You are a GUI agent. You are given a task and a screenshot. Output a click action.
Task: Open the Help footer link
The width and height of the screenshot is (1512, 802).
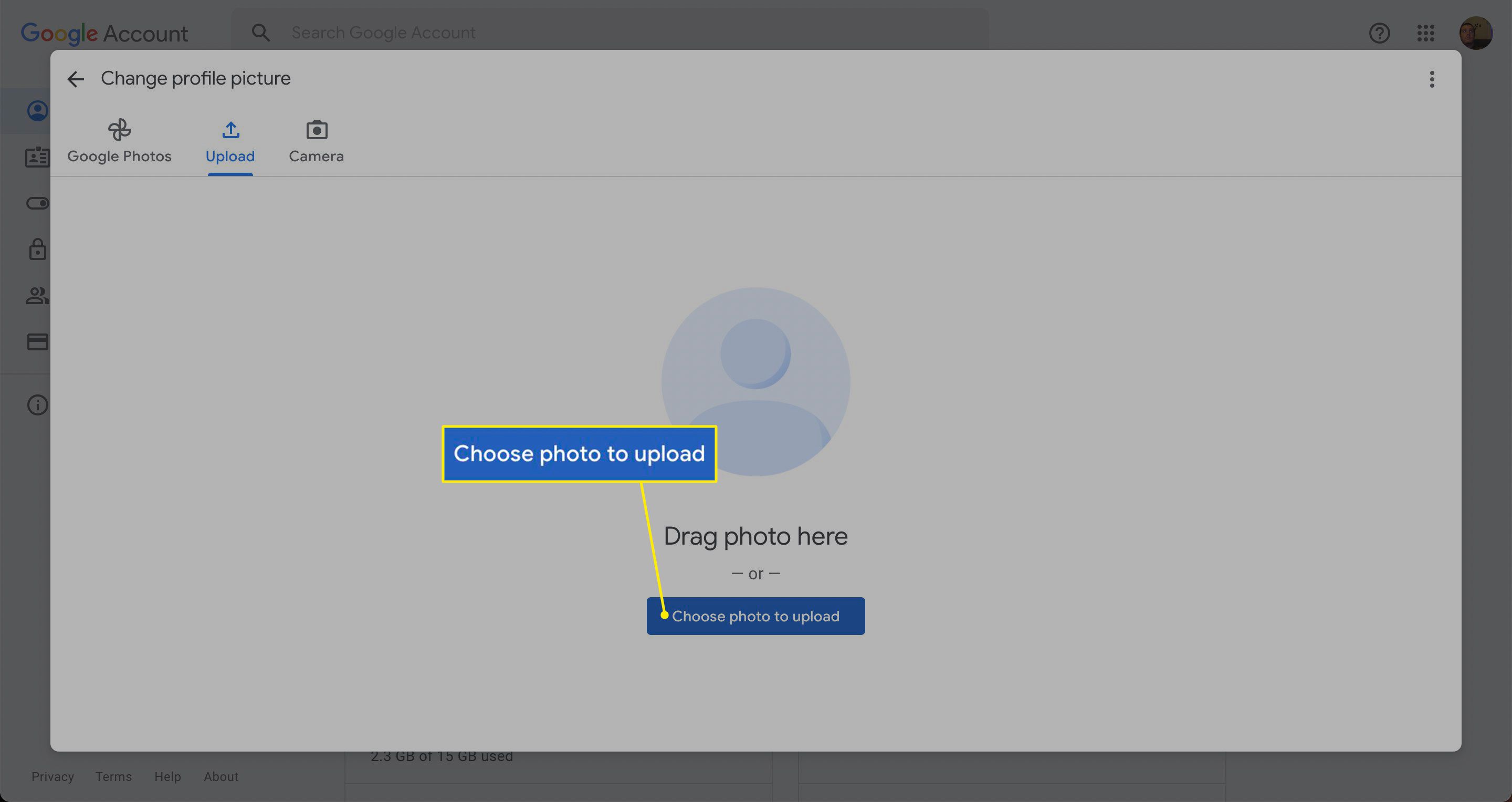[168, 776]
